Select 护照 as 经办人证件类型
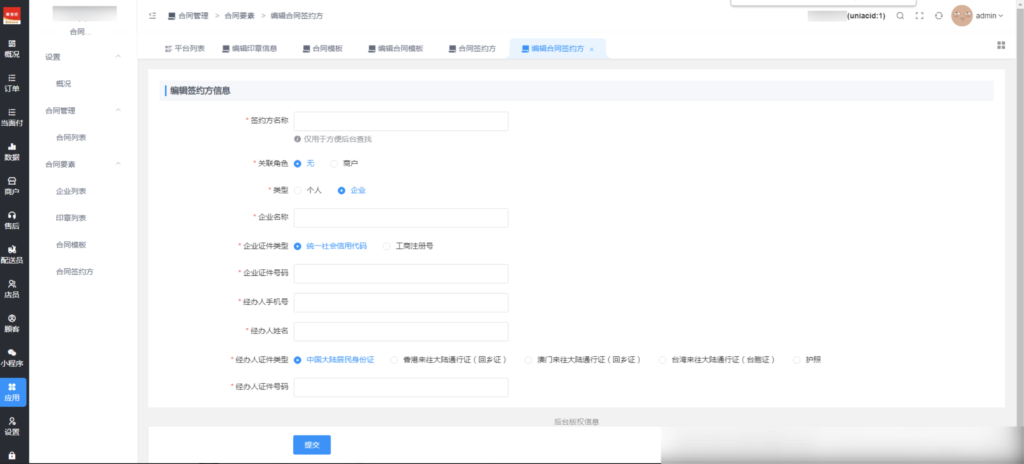This screenshot has height=464, width=1024. (x=797, y=359)
